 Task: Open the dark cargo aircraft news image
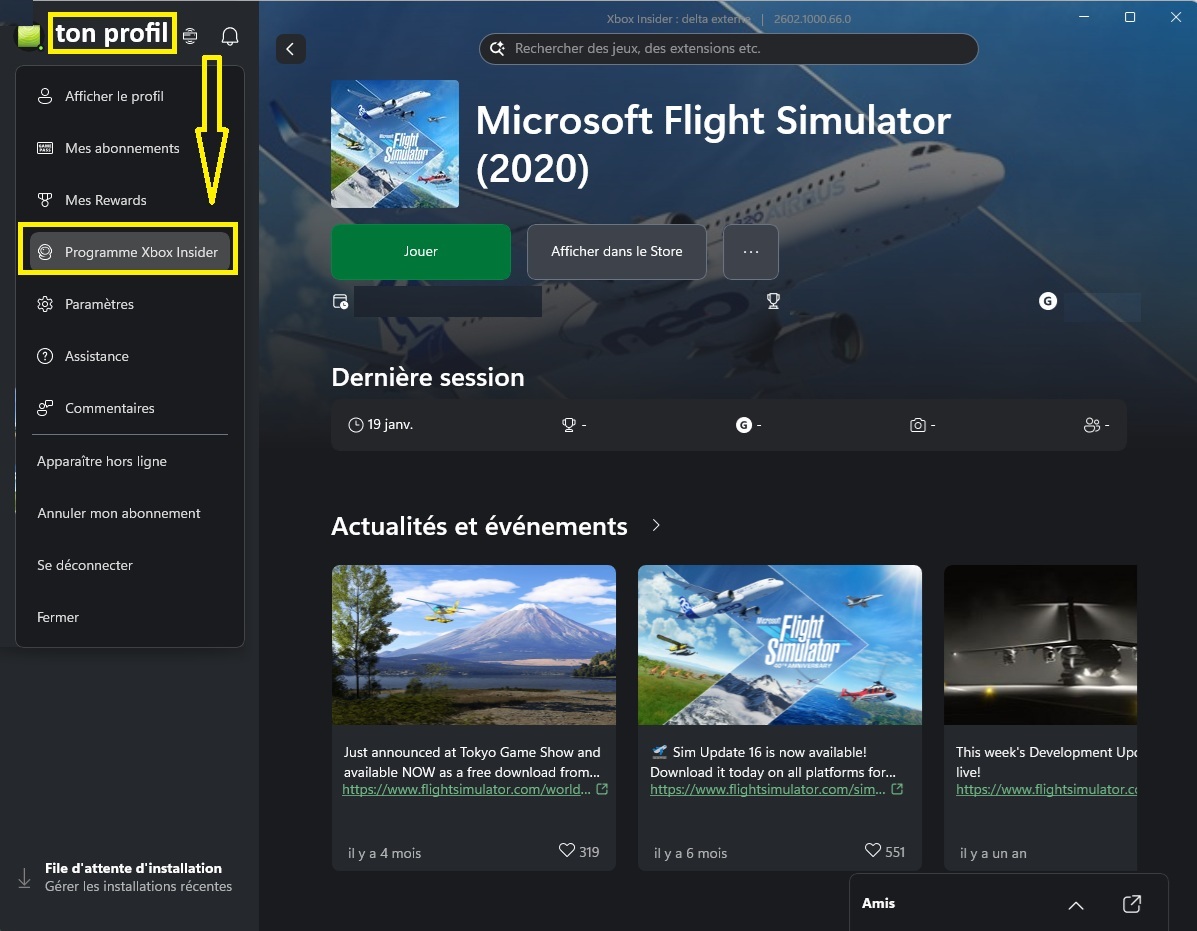tap(1041, 645)
